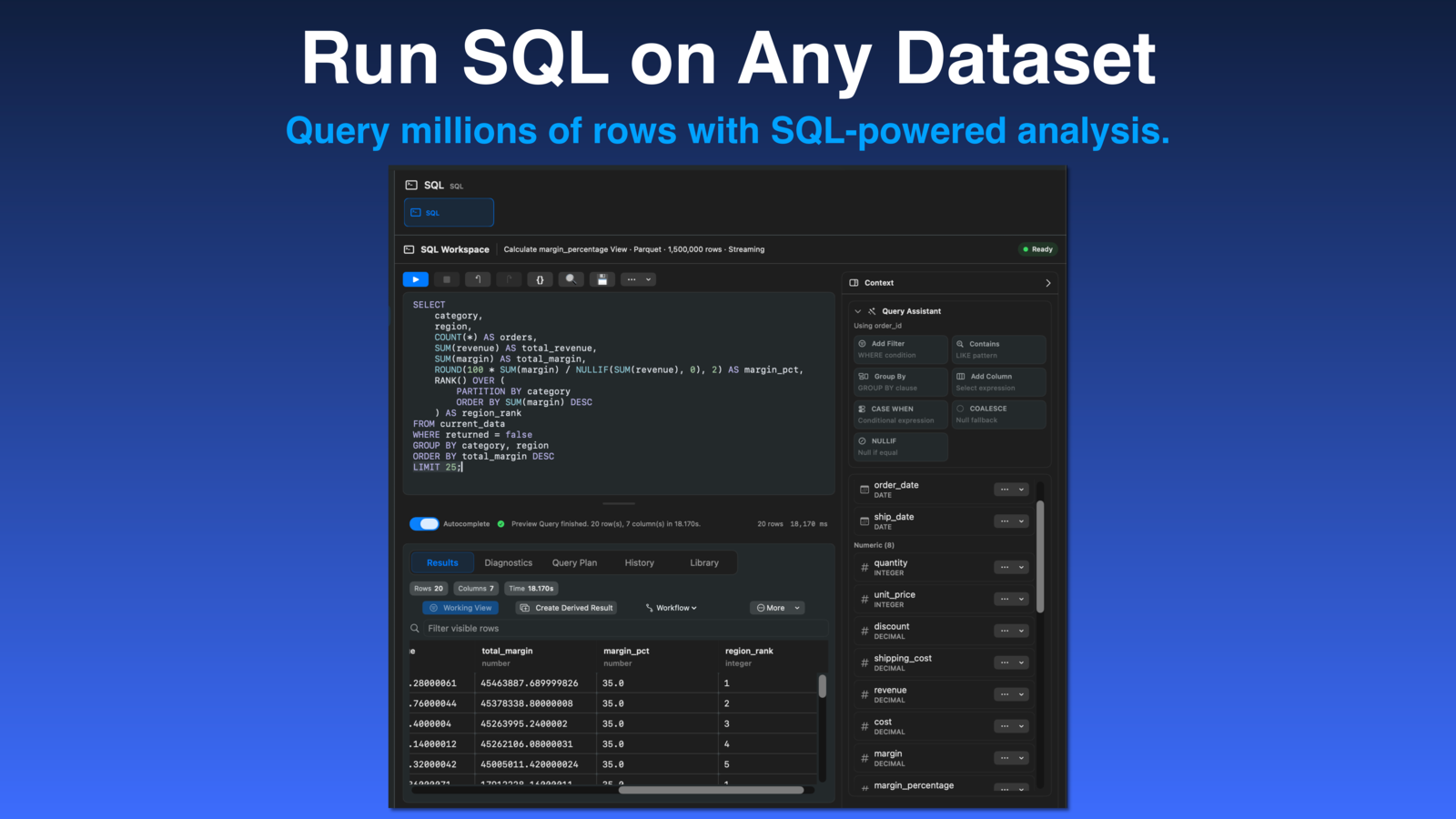Open discount column options dropdown
The width and height of the screenshot is (1456, 819).
click(x=1011, y=631)
